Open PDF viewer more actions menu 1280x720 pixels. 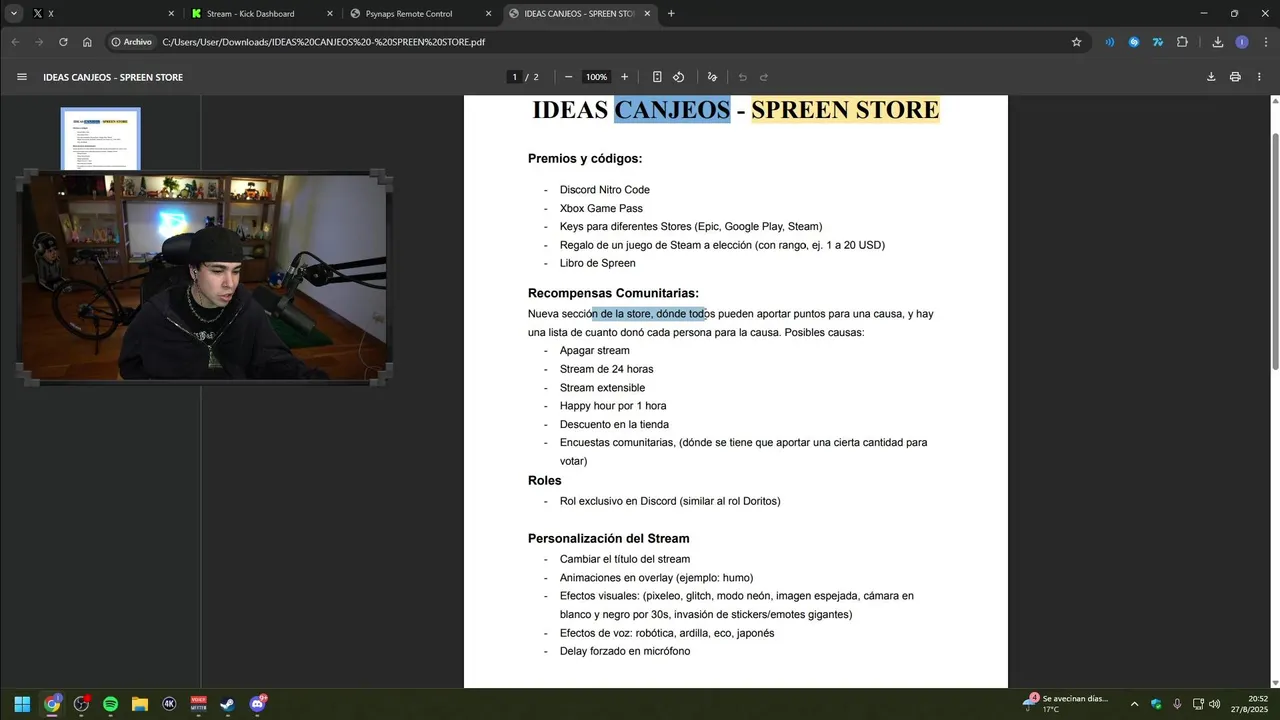click(1259, 77)
